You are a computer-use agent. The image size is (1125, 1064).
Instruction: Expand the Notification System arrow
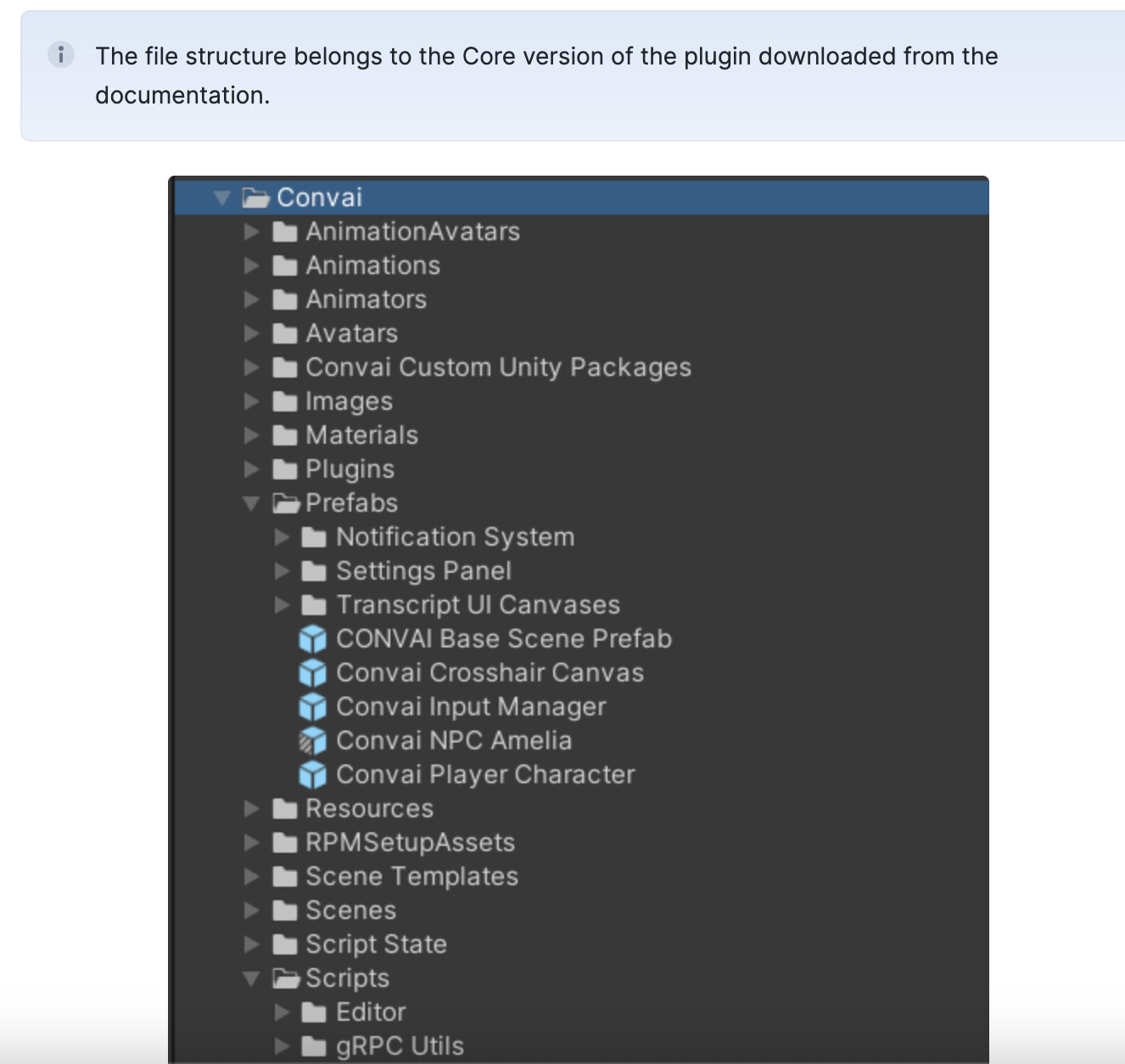pos(282,537)
